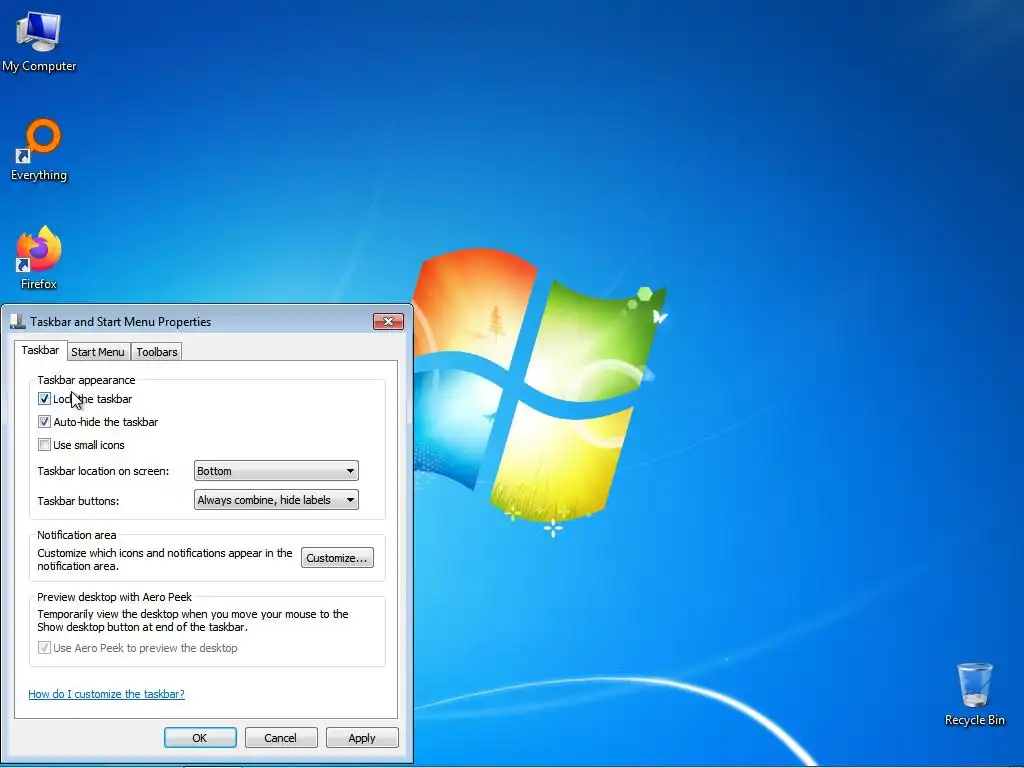The width and height of the screenshot is (1024, 768).
Task: Click the Customize... notification button
Action: pos(337,558)
